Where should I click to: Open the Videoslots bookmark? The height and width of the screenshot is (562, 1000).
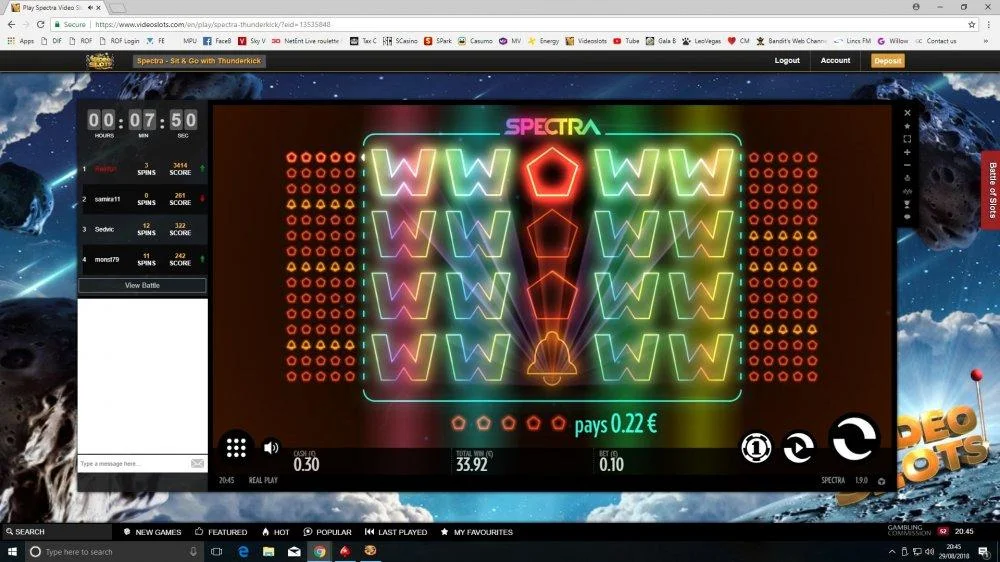click(586, 41)
